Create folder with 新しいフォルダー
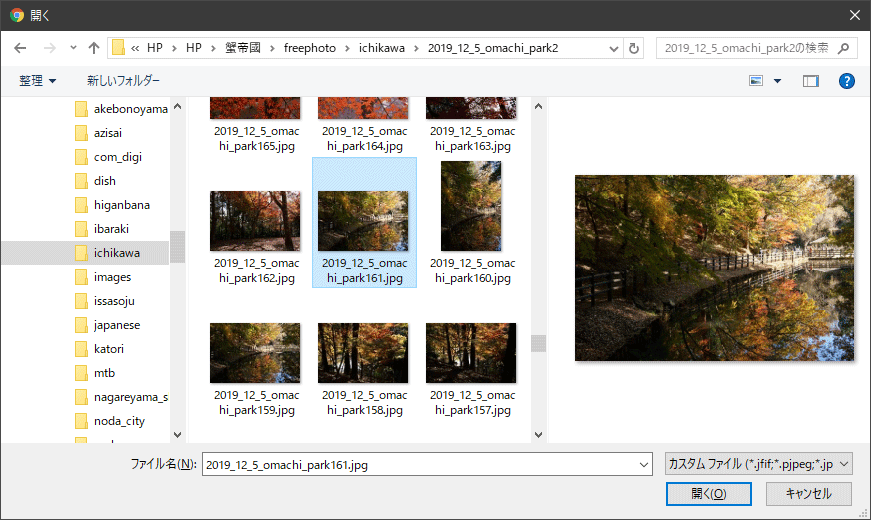Image resolution: width=871 pixels, height=520 pixels. point(123,81)
